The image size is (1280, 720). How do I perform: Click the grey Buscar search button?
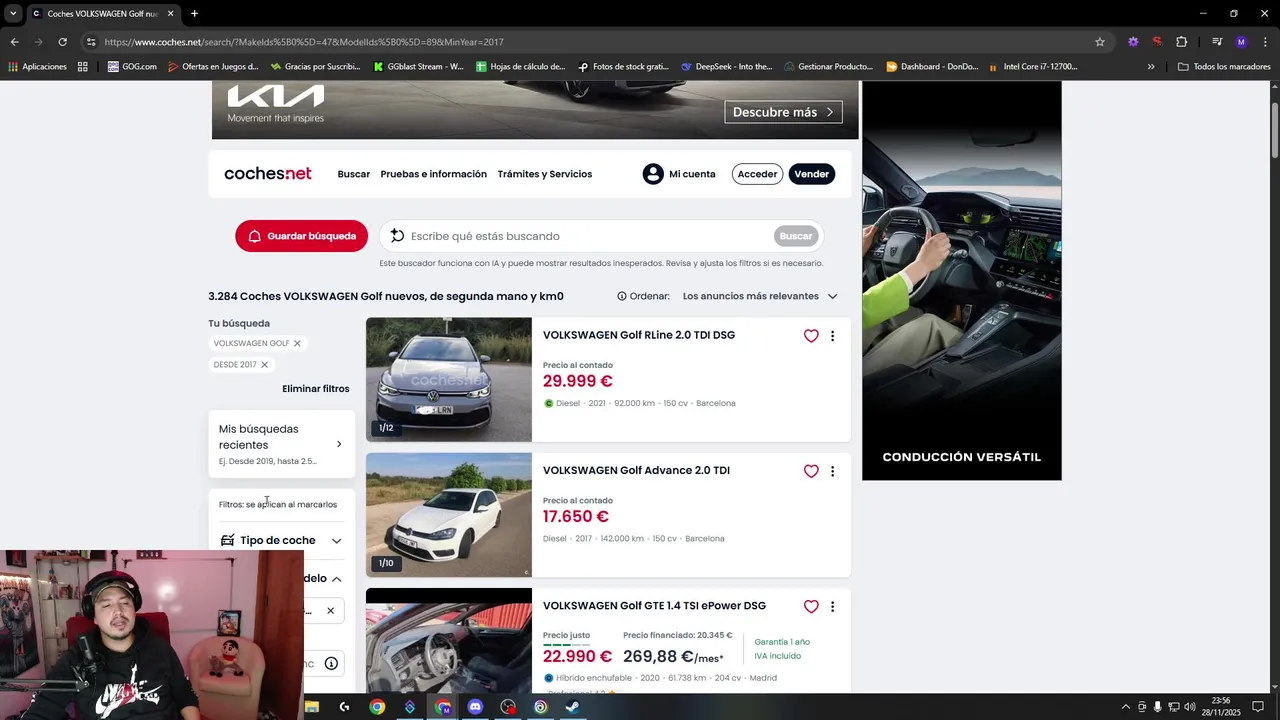[x=796, y=236]
